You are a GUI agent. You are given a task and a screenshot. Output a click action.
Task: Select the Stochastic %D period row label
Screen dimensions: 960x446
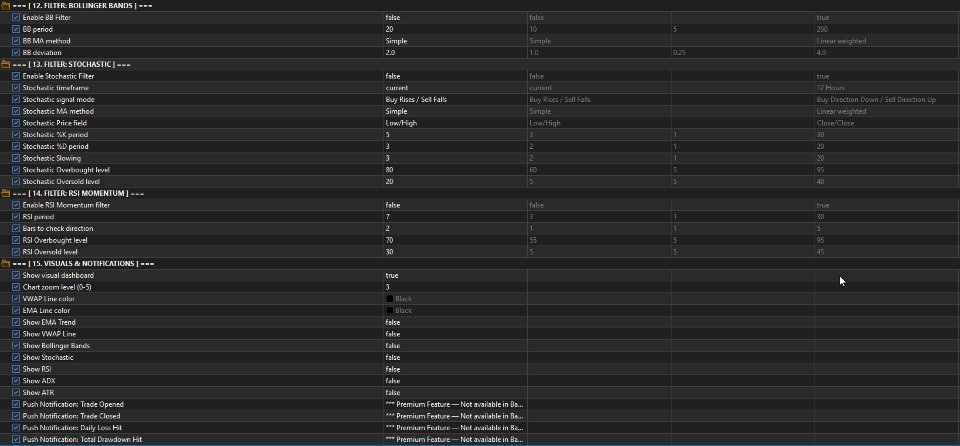coord(55,146)
